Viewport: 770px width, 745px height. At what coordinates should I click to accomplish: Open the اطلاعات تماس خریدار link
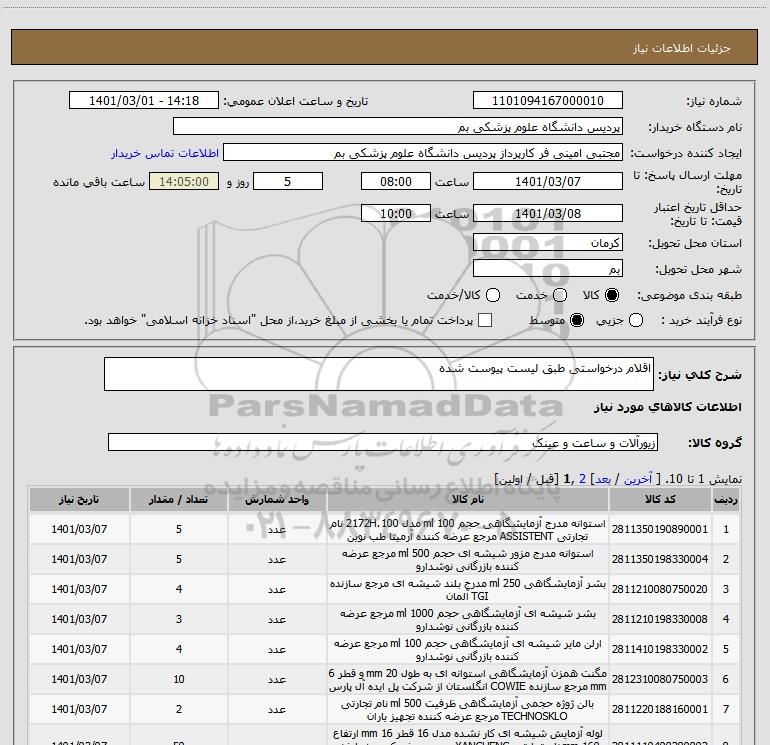tap(165, 153)
